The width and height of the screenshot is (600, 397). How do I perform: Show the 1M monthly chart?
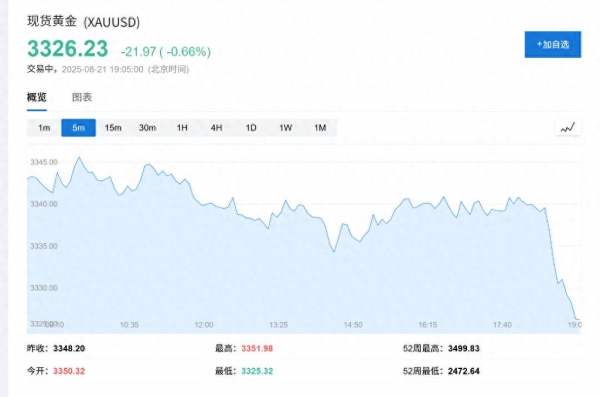(x=320, y=127)
